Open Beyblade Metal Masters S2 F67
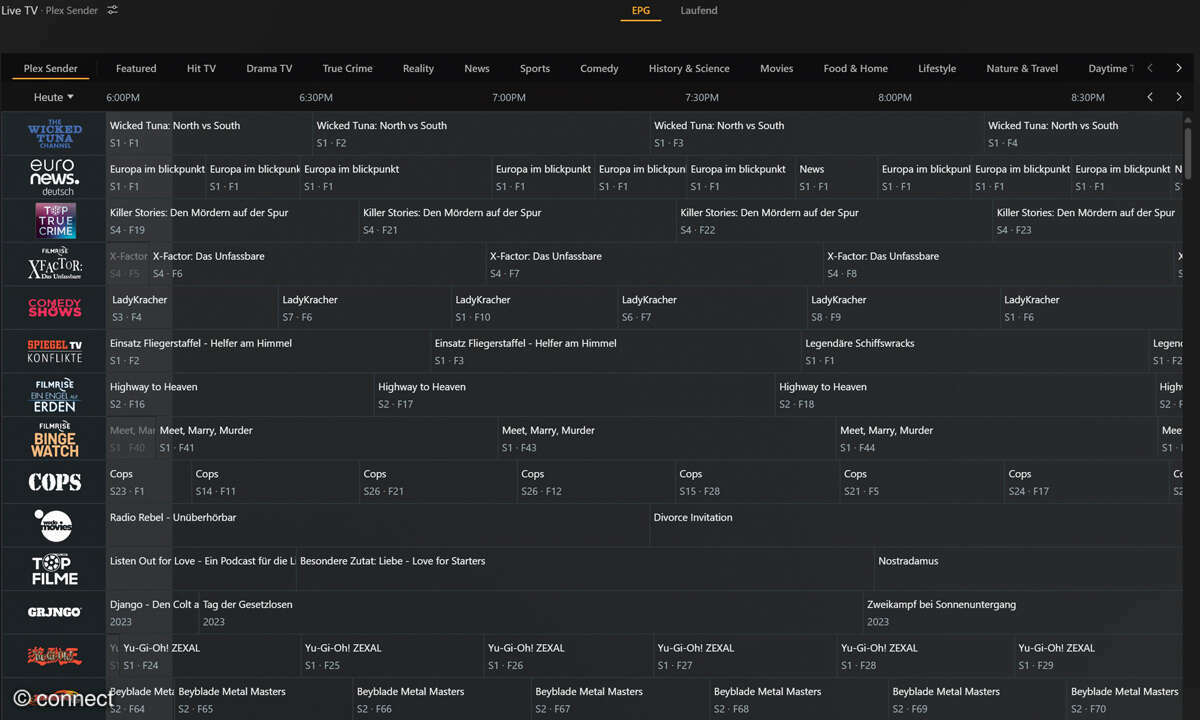This screenshot has height=720, width=1200. 620,699
